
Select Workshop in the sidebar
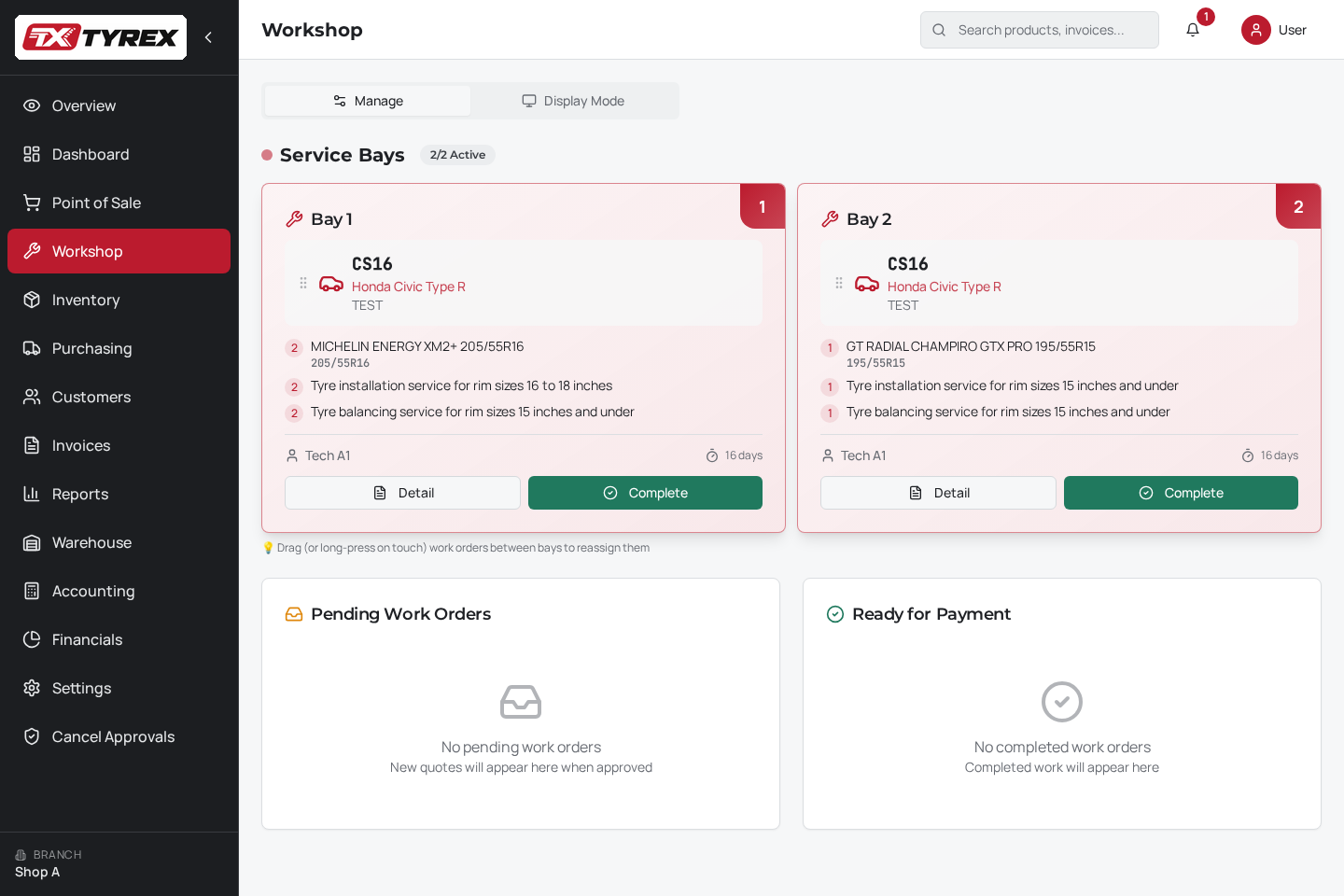(119, 251)
